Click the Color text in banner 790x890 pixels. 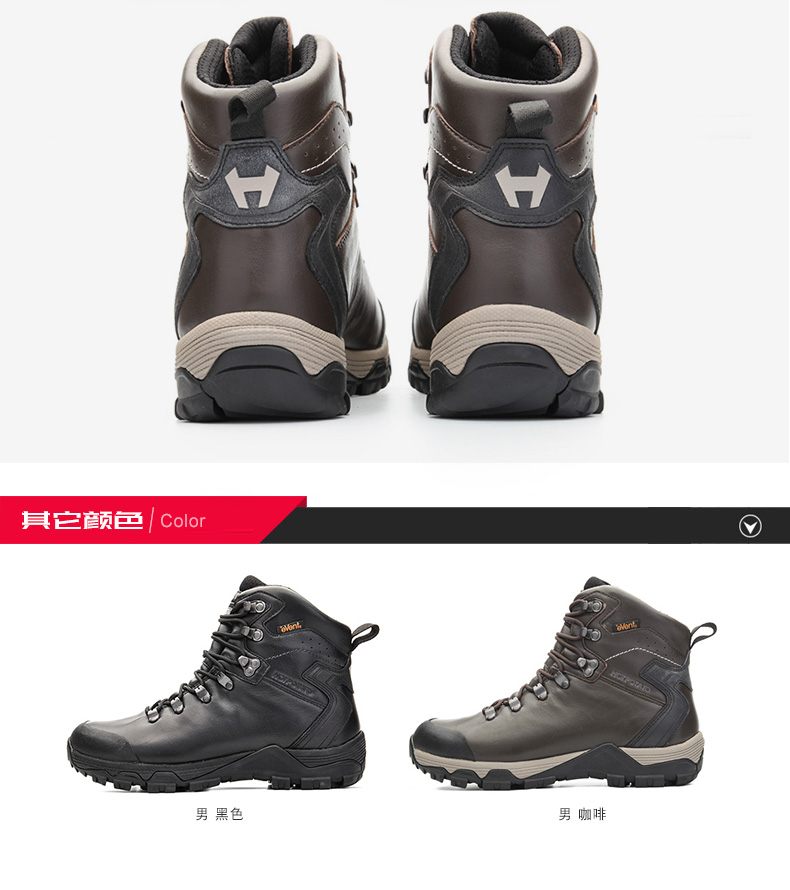coord(182,520)
